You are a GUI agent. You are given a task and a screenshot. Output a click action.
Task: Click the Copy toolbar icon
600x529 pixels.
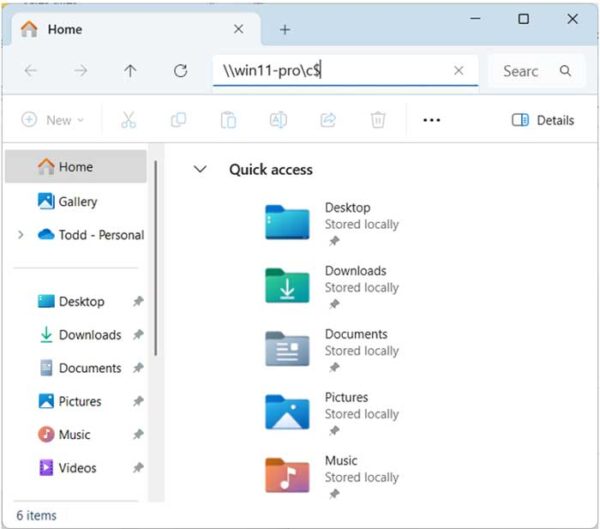(x=178, y=120)
